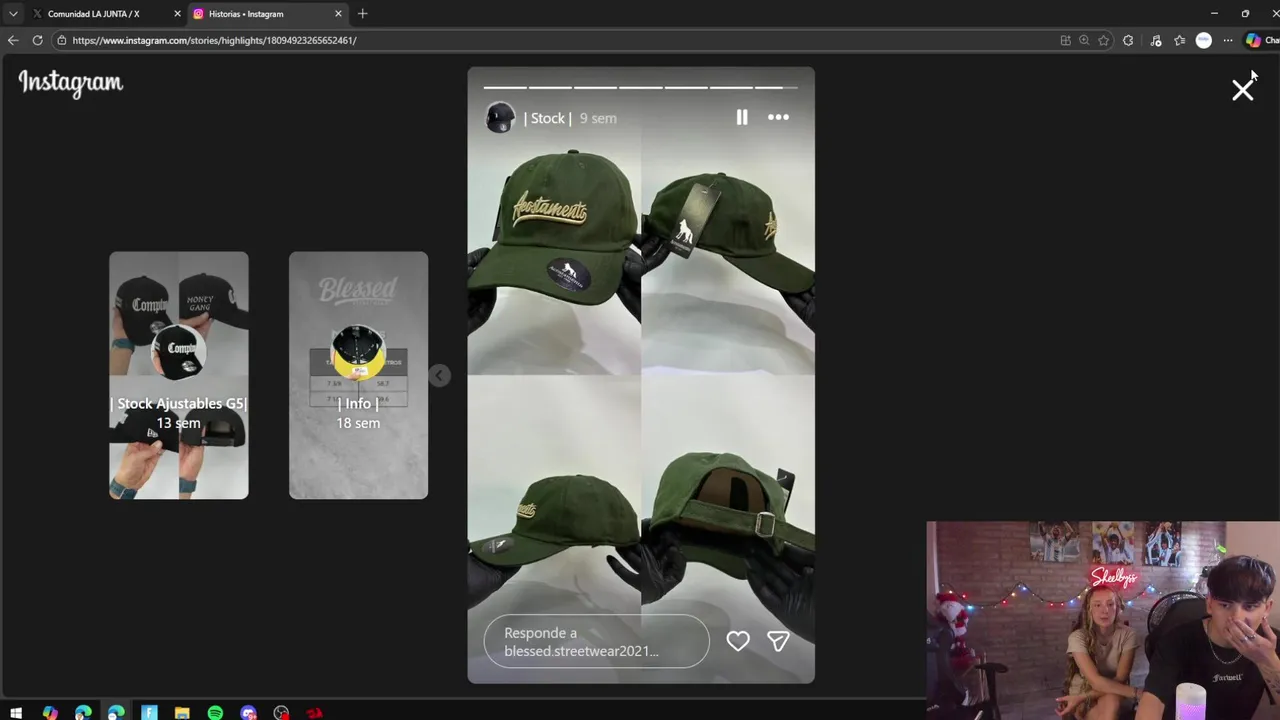Open the browser profile avatar

[1204, 40]
